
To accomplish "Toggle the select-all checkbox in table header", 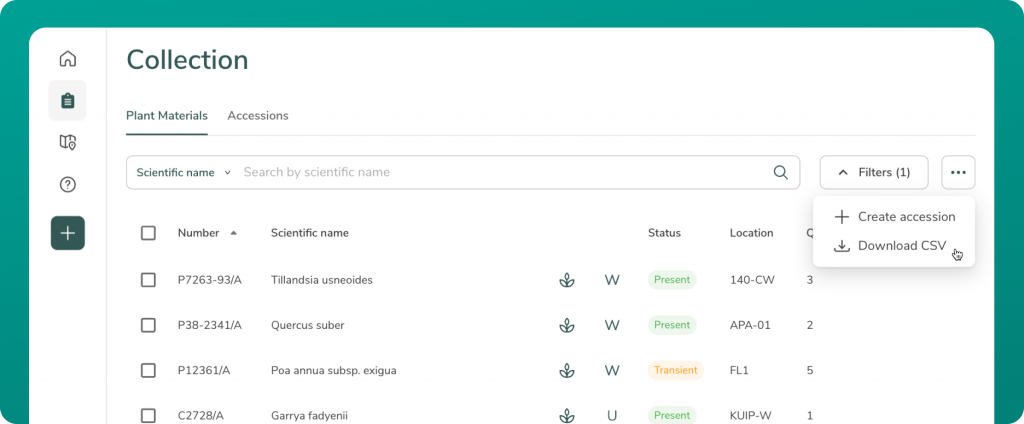I will point(148,233).
